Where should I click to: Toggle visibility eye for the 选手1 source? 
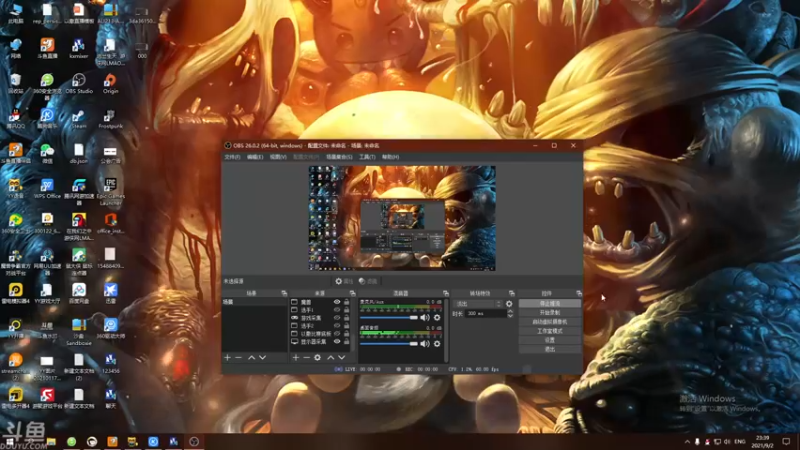pyautogui.click(x=337, y=310)
